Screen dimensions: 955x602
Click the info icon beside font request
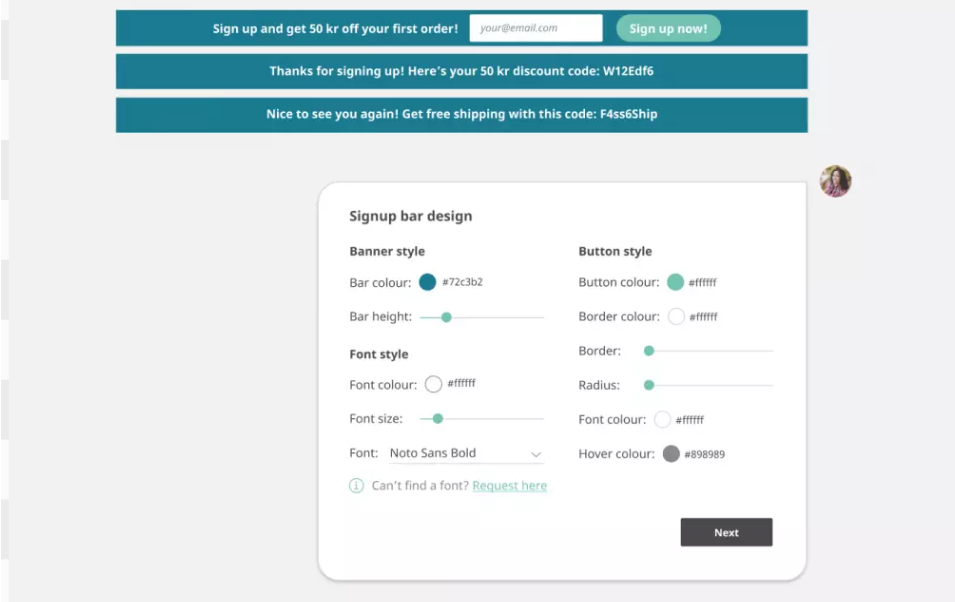pos(356,486)
